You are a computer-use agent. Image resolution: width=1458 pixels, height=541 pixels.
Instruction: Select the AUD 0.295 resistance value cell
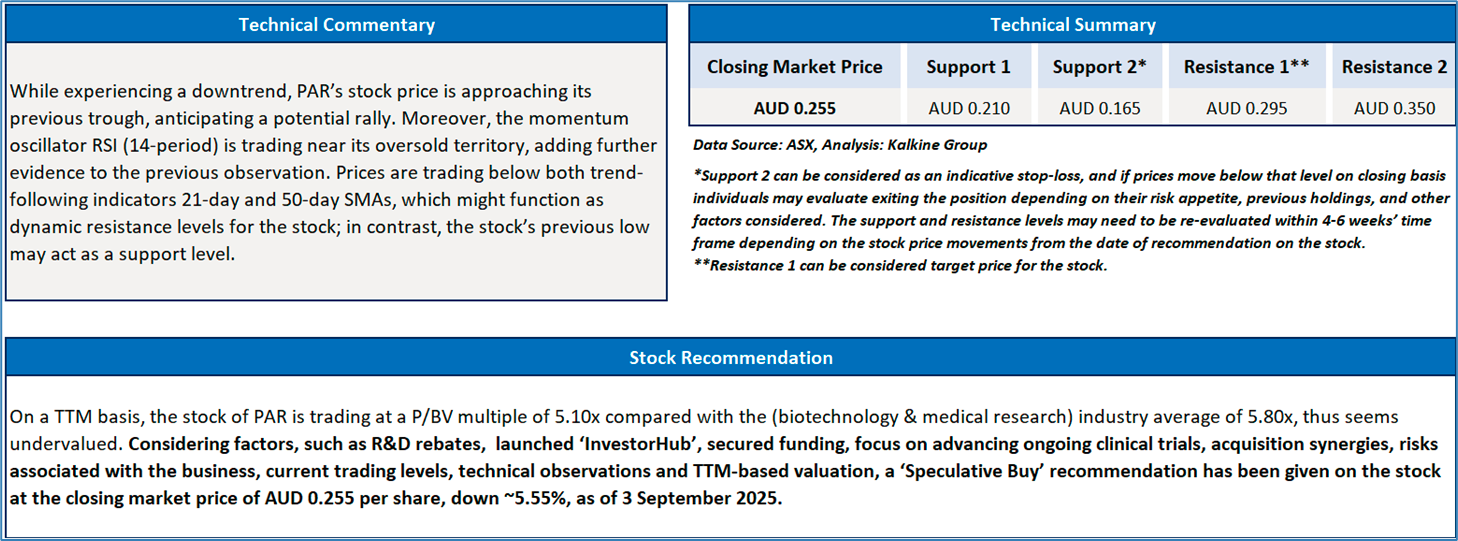[x=1247, y=108]
